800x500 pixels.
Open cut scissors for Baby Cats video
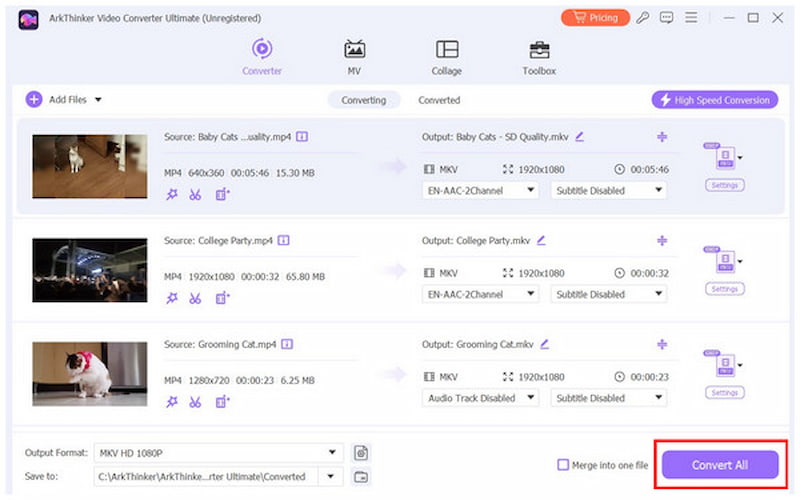pyautogui.click(x=195, y=194)
